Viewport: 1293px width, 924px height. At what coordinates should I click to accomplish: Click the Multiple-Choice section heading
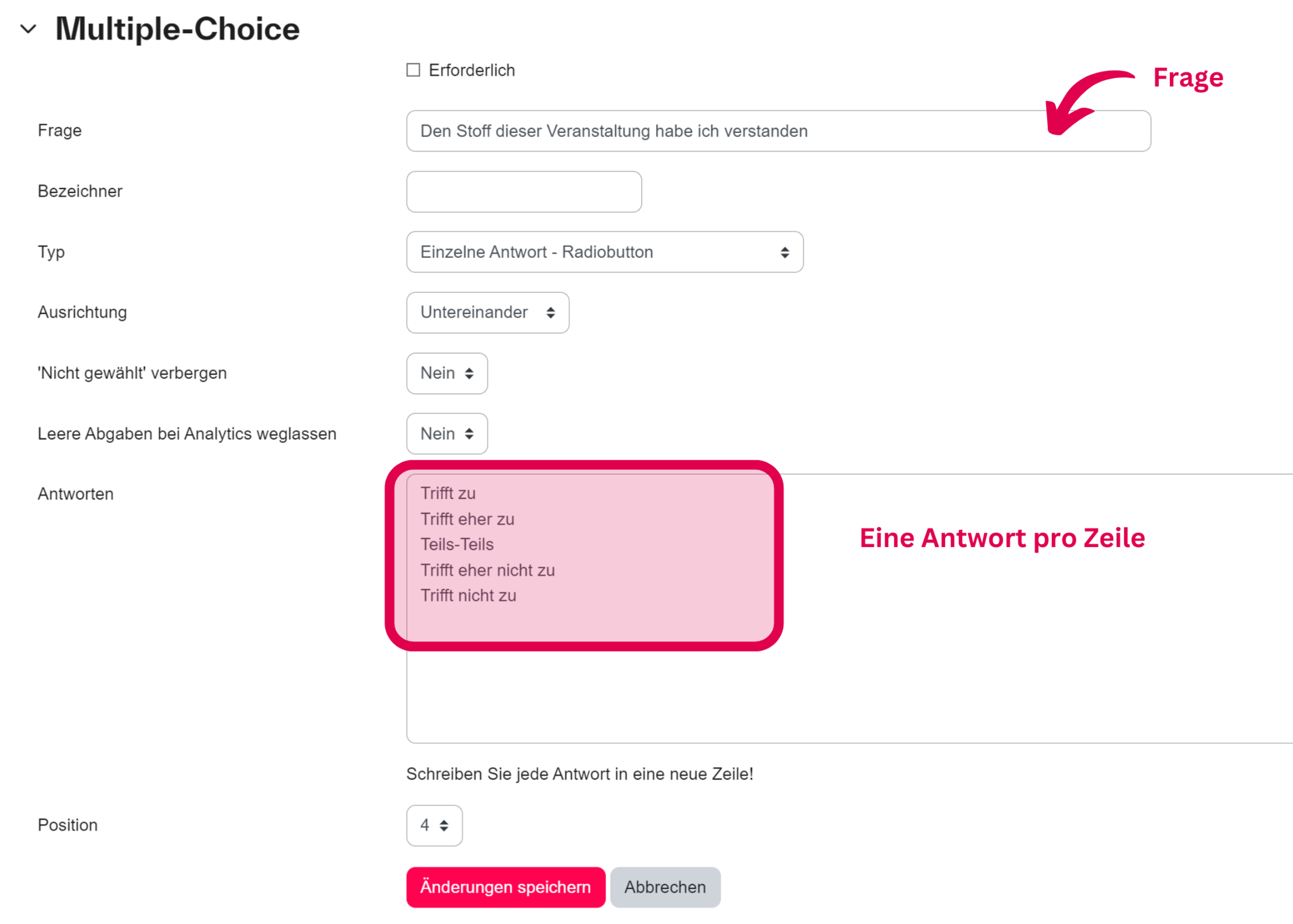tap(177, 29)
